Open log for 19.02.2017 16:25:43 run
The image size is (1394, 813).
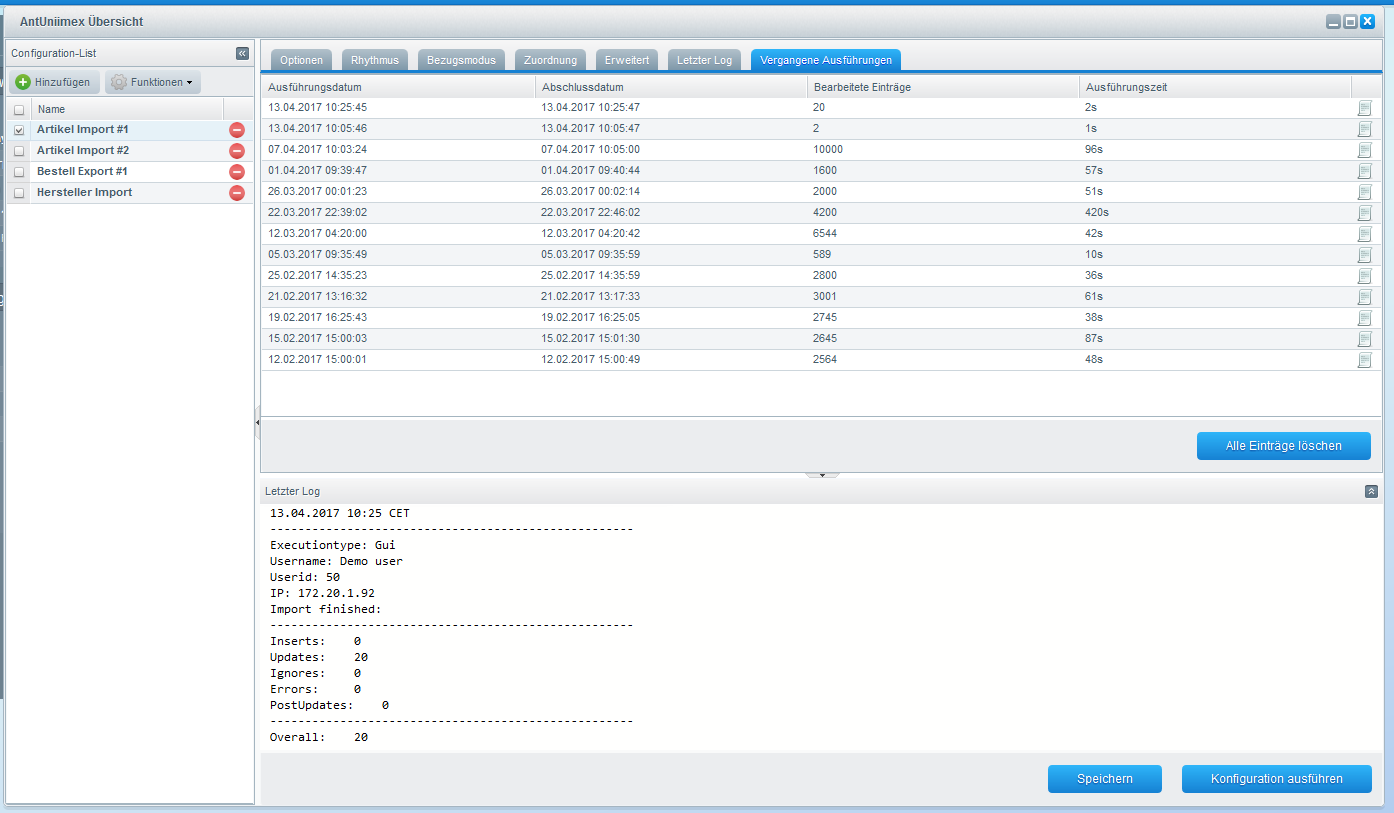[x=1364, y=318]
